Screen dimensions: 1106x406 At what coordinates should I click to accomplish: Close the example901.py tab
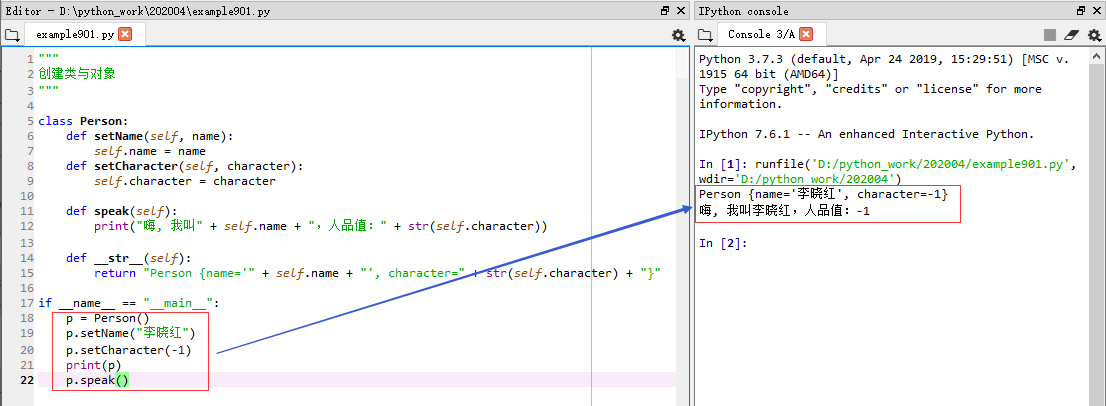(x=125, y=34)
